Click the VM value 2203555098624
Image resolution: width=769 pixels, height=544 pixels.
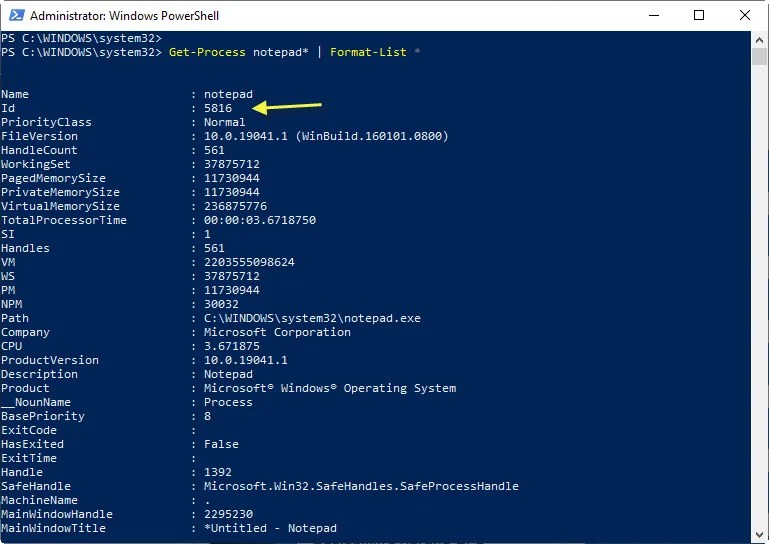(249, 262)
